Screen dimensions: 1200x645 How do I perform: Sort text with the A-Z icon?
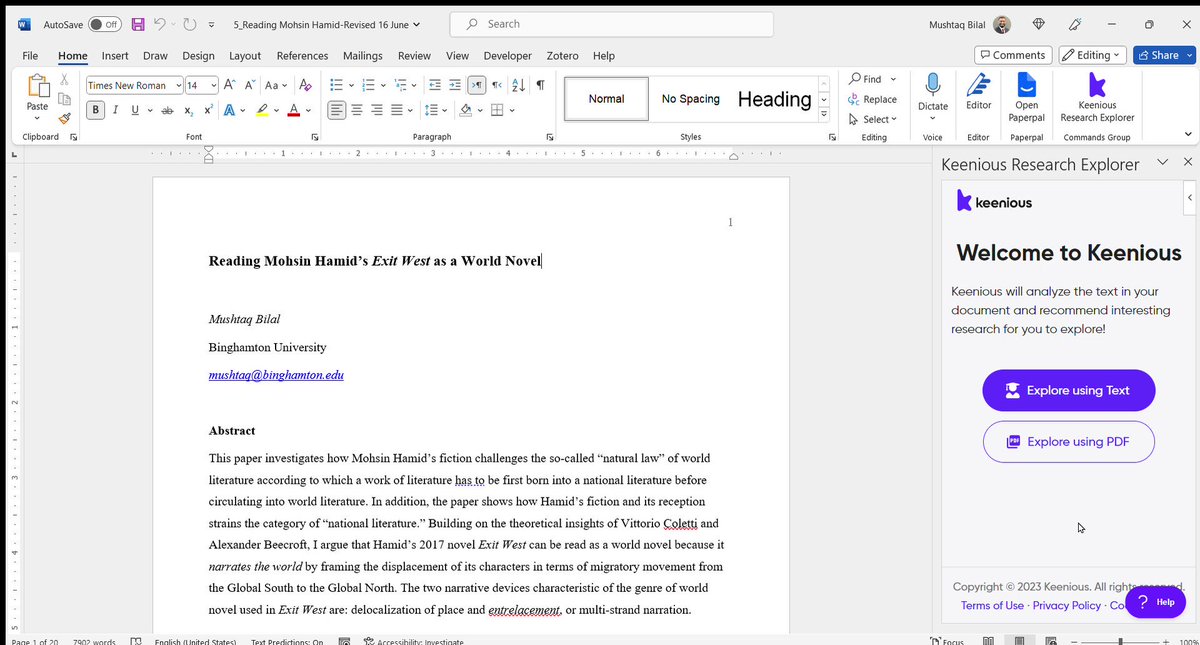519,85
